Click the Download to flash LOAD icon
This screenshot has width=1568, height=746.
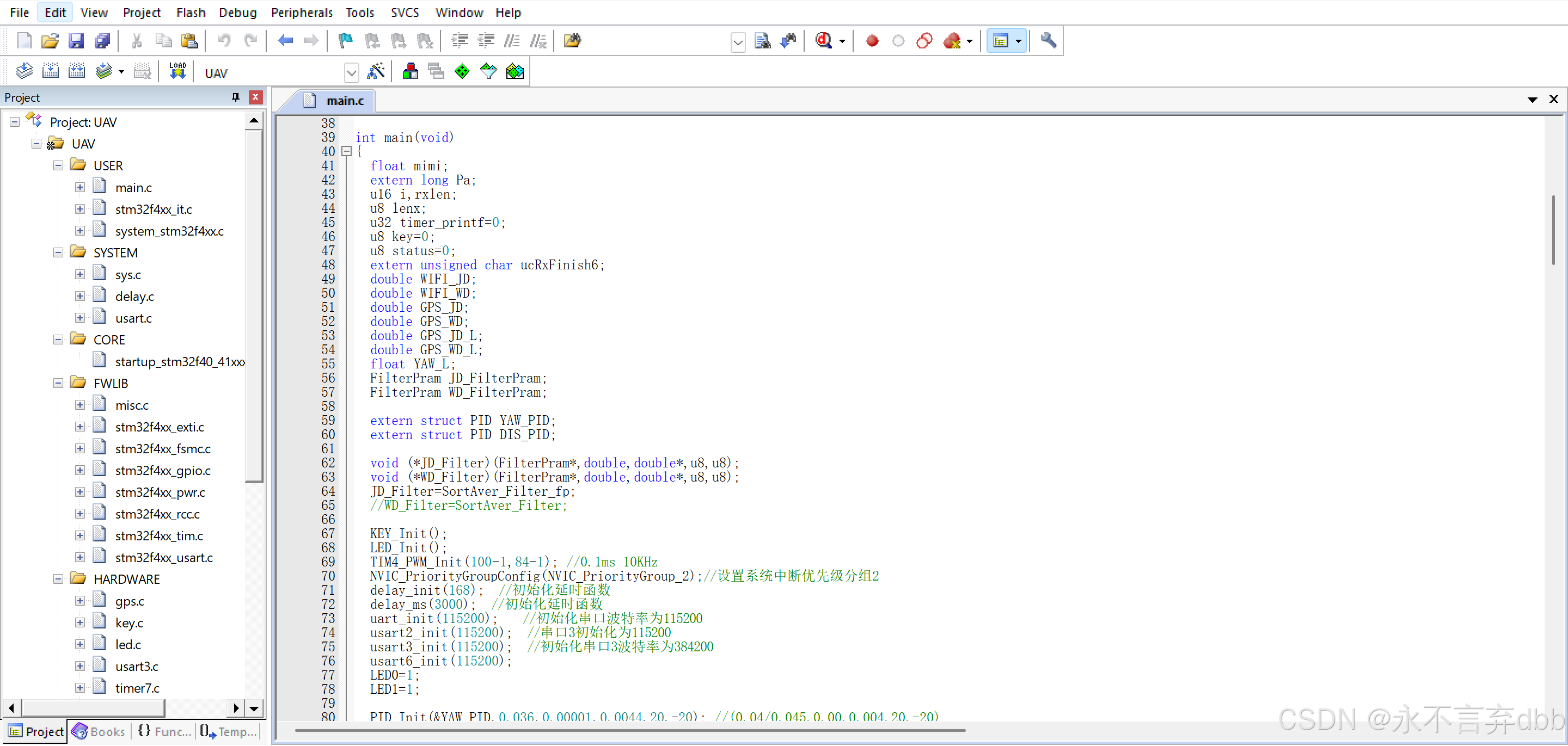pos(177,72)
